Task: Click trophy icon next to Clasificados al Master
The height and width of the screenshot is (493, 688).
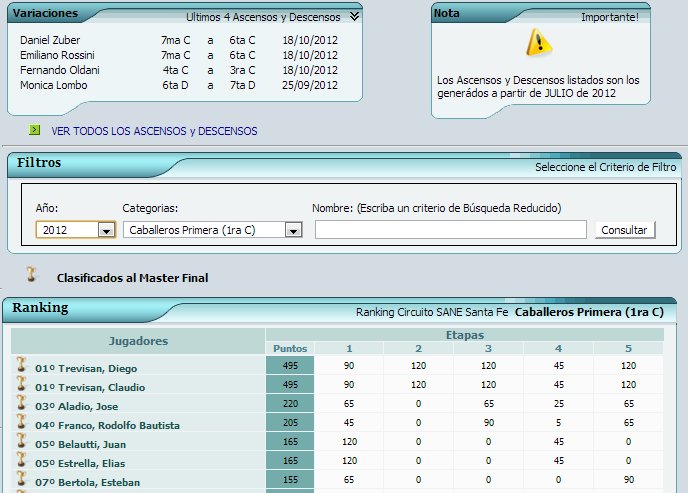Action: 32,275
